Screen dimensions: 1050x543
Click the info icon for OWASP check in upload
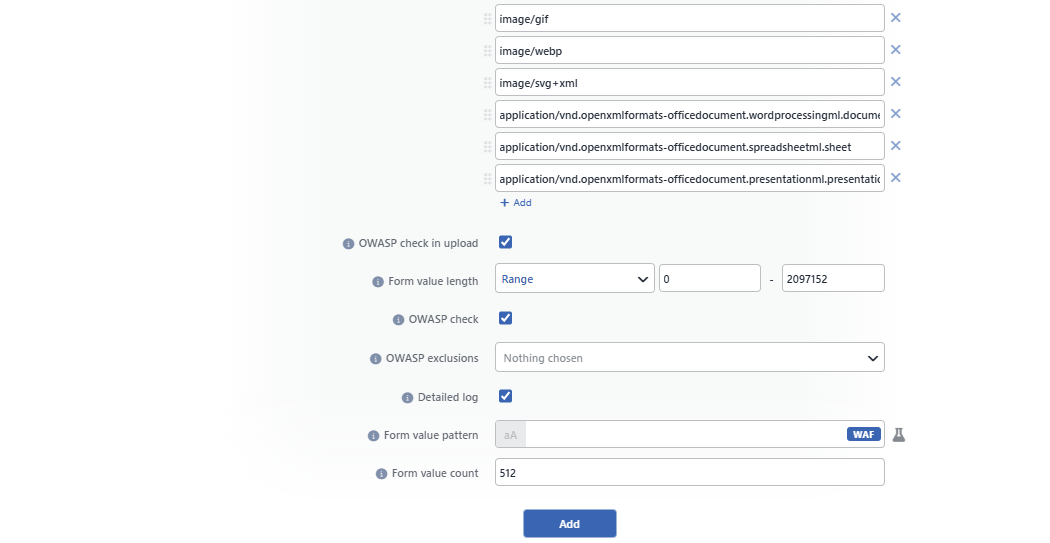348,244
